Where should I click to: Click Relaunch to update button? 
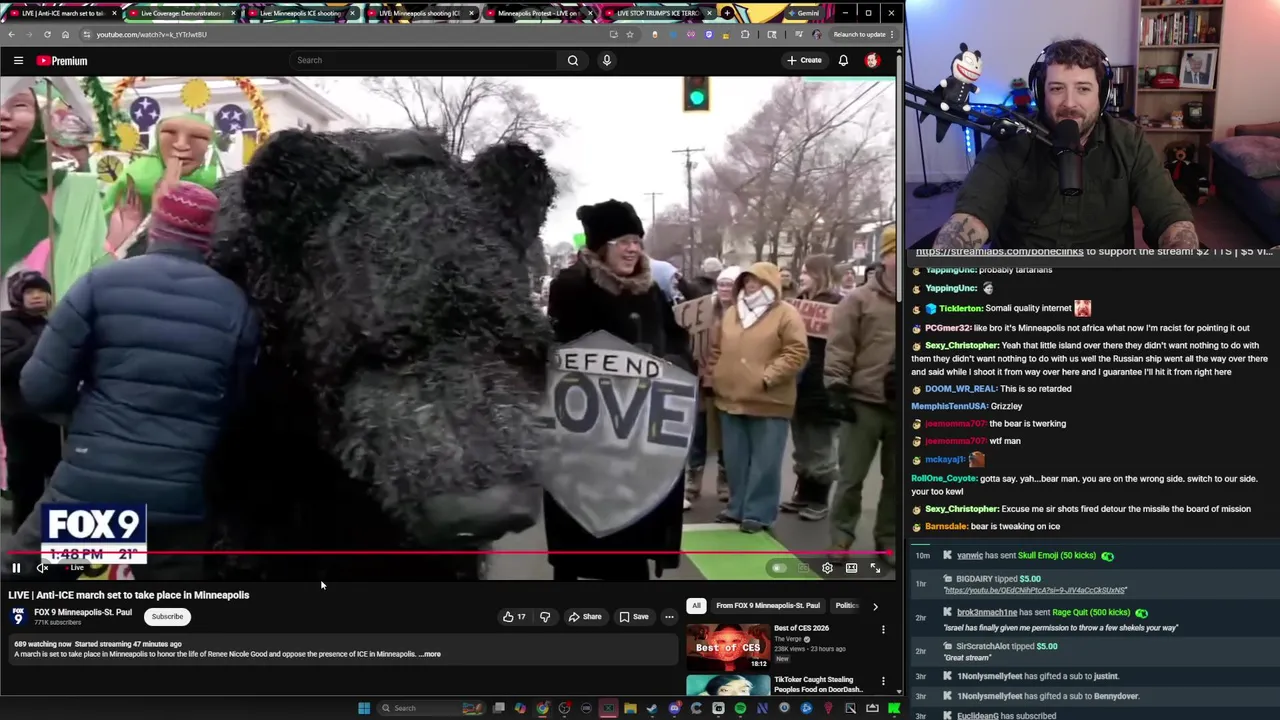pyautogui.click(x=862, y=34)
